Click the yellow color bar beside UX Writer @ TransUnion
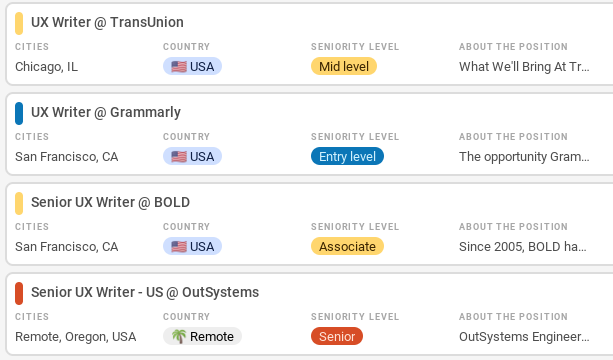Viewport: 613px width, 360px height. 19,23
